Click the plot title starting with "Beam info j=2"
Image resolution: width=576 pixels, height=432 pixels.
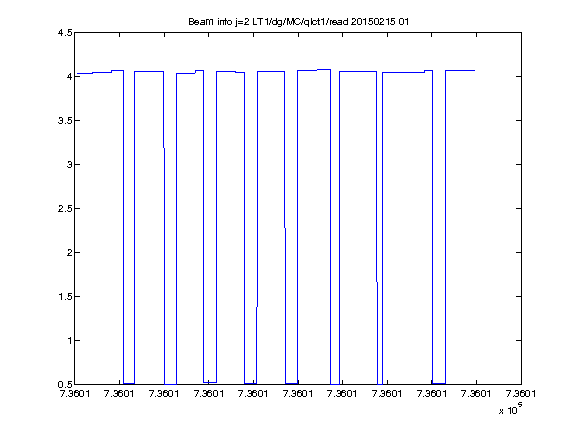click(298, 22)
